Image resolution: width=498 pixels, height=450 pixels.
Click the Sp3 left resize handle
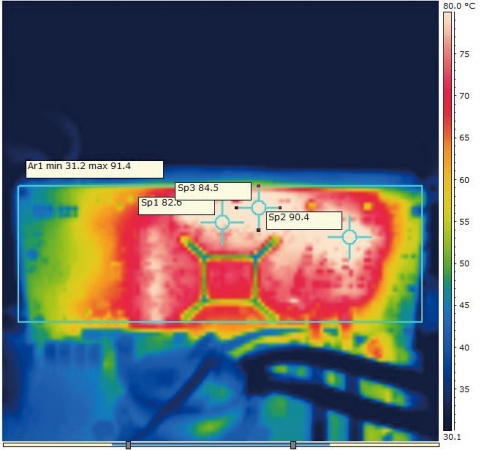[x=236, y=208]
